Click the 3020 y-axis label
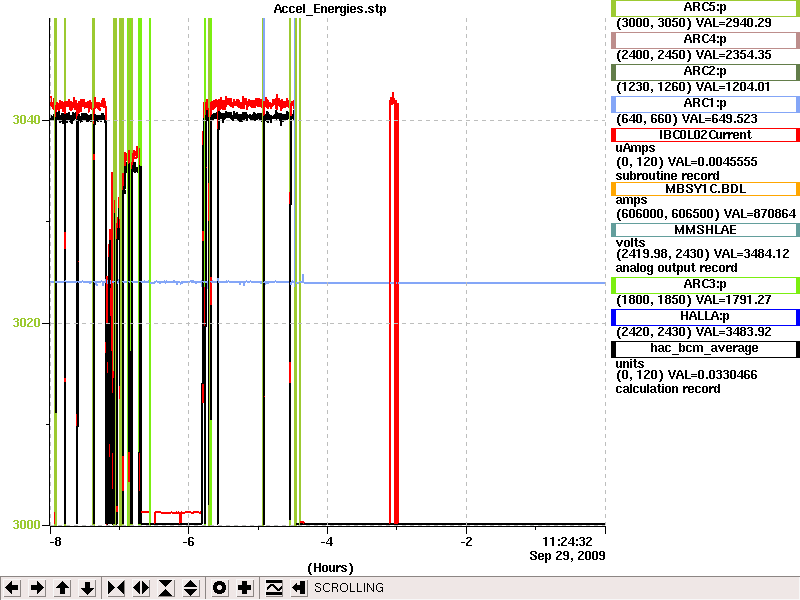 click(26, 323)
